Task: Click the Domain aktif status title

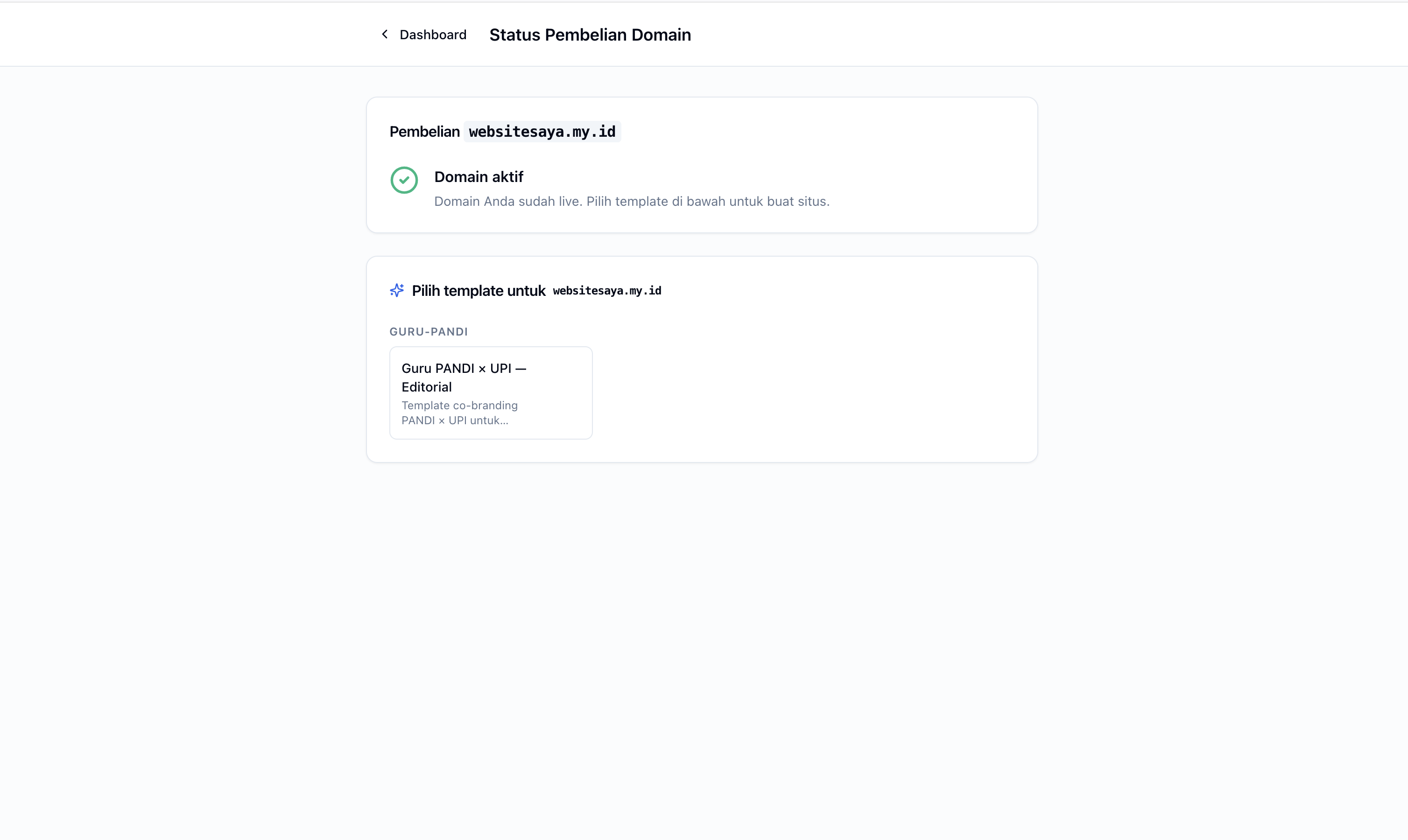Action: point(479,177)
